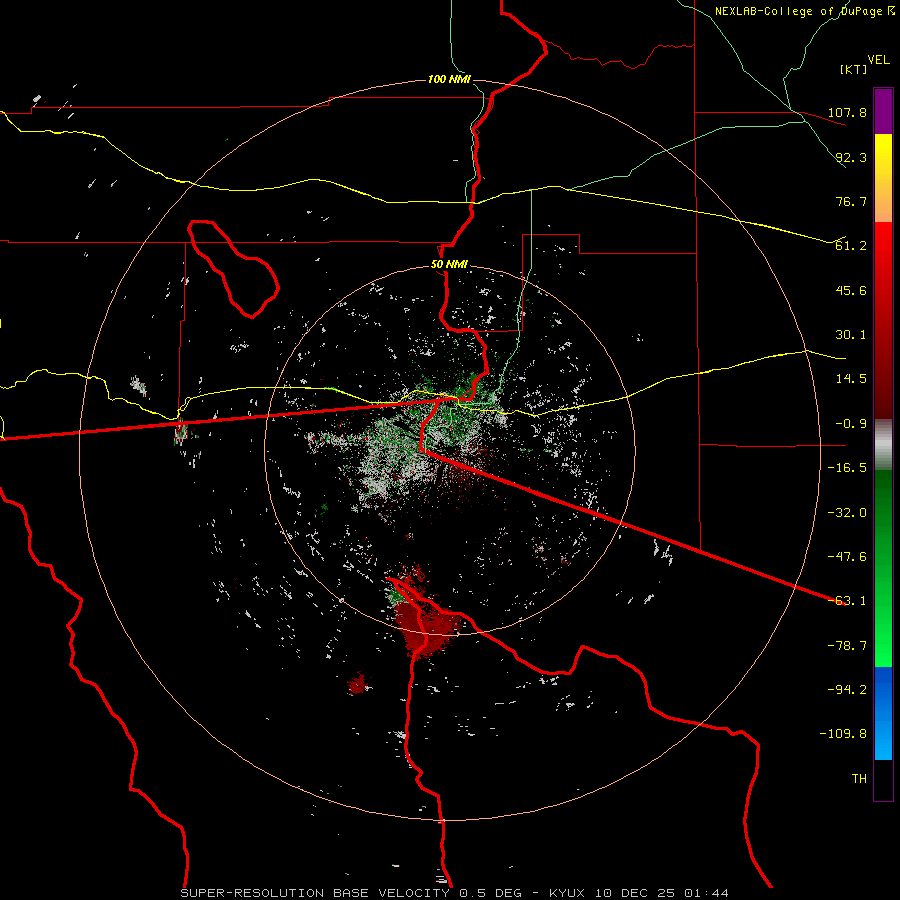Click SUPER-RESOLUTION BASE VELOCITY caption text
This screenshot has height=900, width=900.
click(x=315, y=893)
